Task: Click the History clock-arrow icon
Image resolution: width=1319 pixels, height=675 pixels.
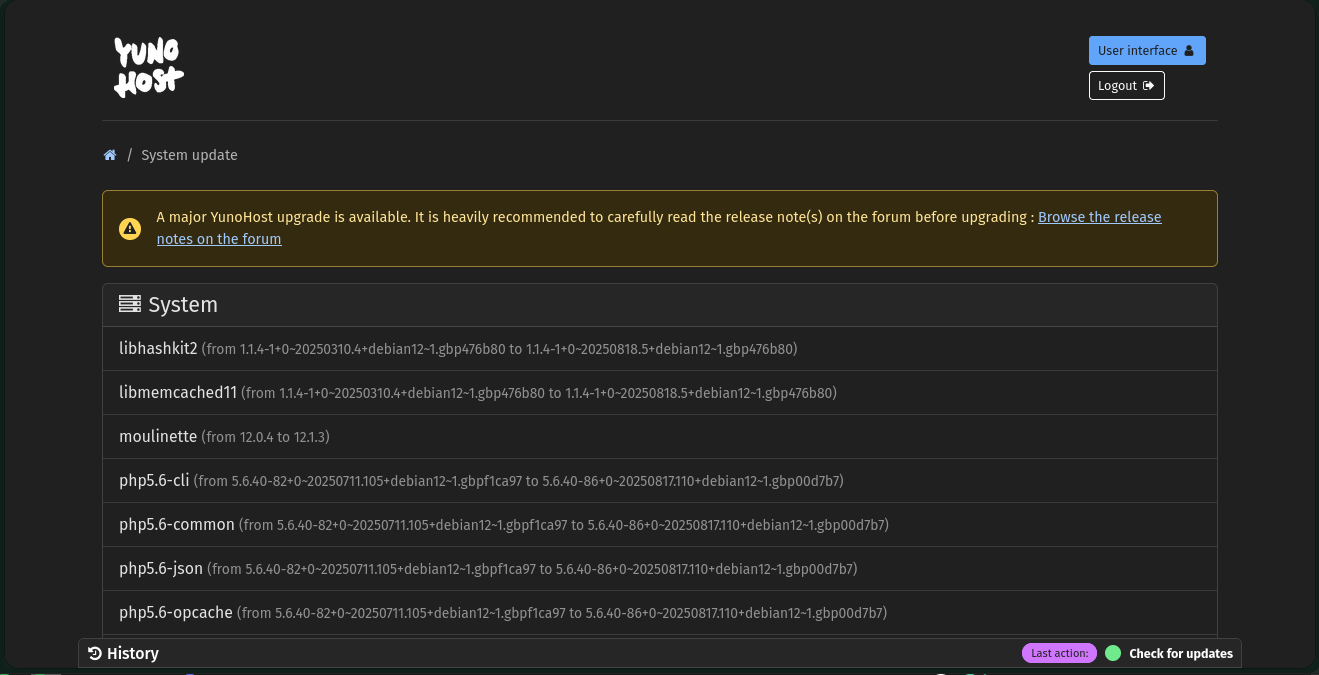Action: pos(95,653)
